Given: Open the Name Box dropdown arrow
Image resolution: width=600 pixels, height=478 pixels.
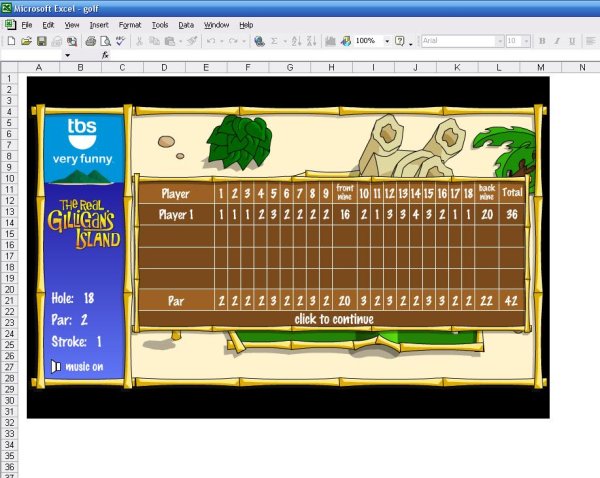Looking at the screenshot, I should coord(67,55).
